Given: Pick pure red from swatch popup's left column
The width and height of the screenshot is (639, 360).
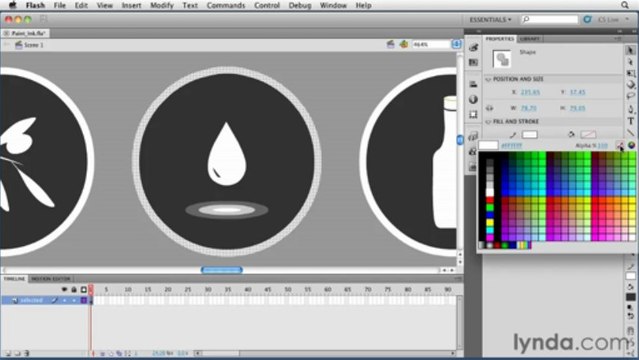Looking at the screenshot, I should pyautogui.click(x=490, y=200).
